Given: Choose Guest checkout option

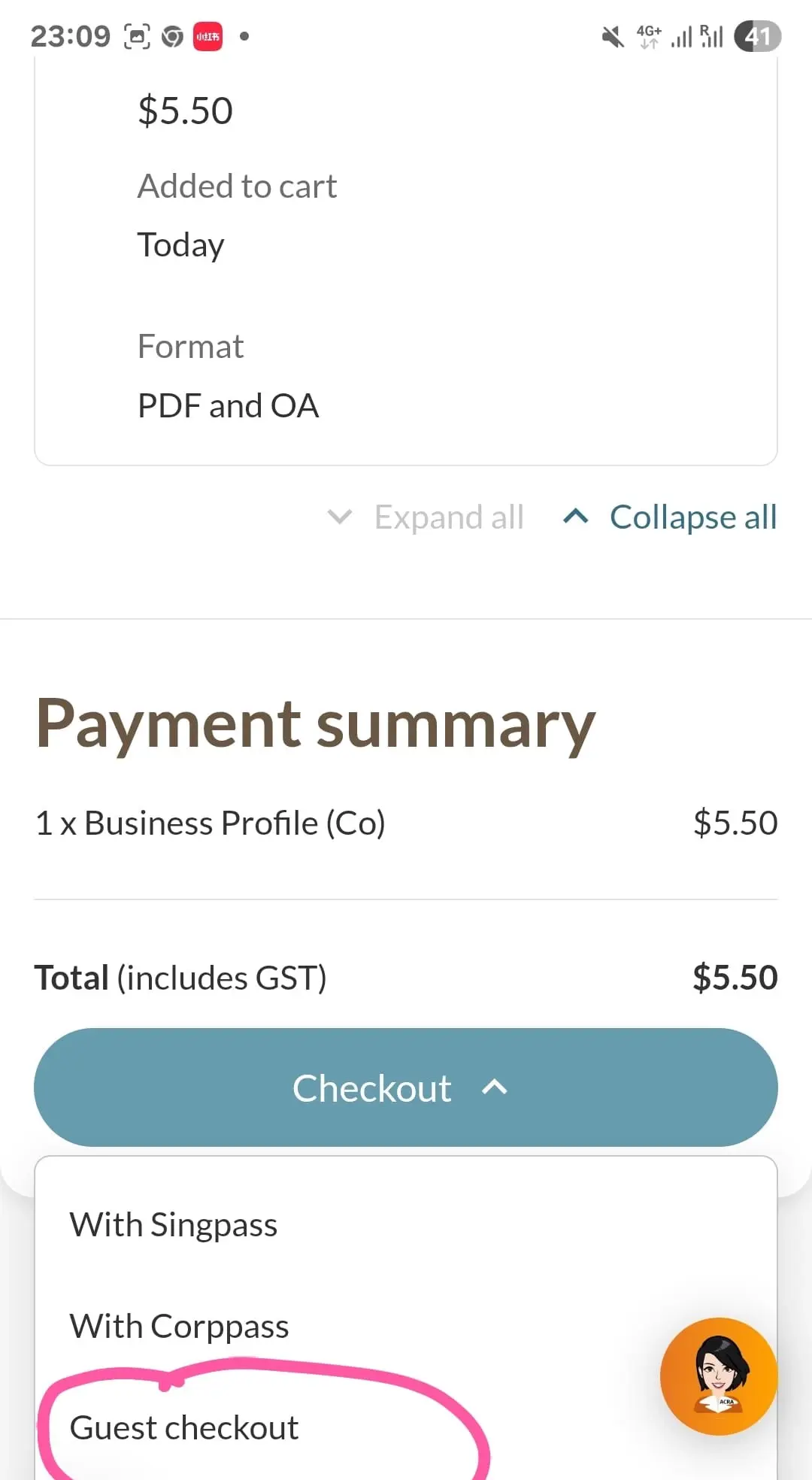Looking at the screenshot, I should (184, 1428).
